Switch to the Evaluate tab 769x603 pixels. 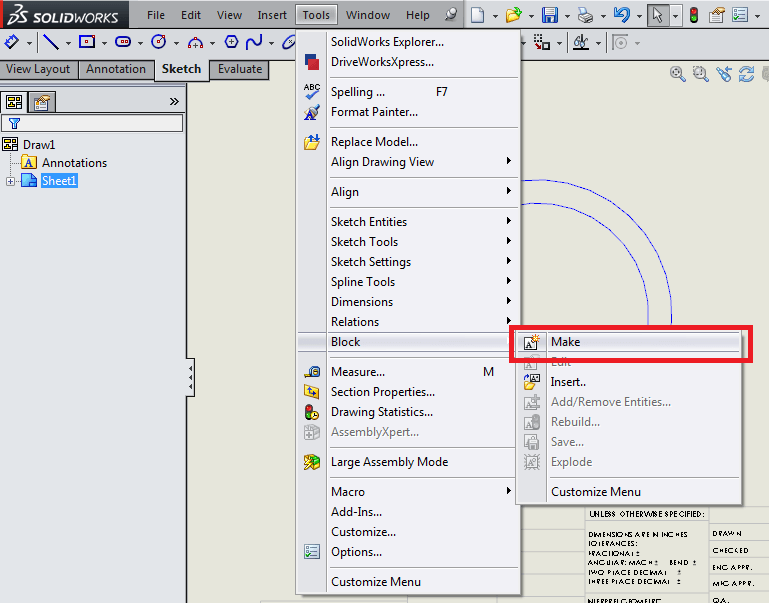pos(240,69)
